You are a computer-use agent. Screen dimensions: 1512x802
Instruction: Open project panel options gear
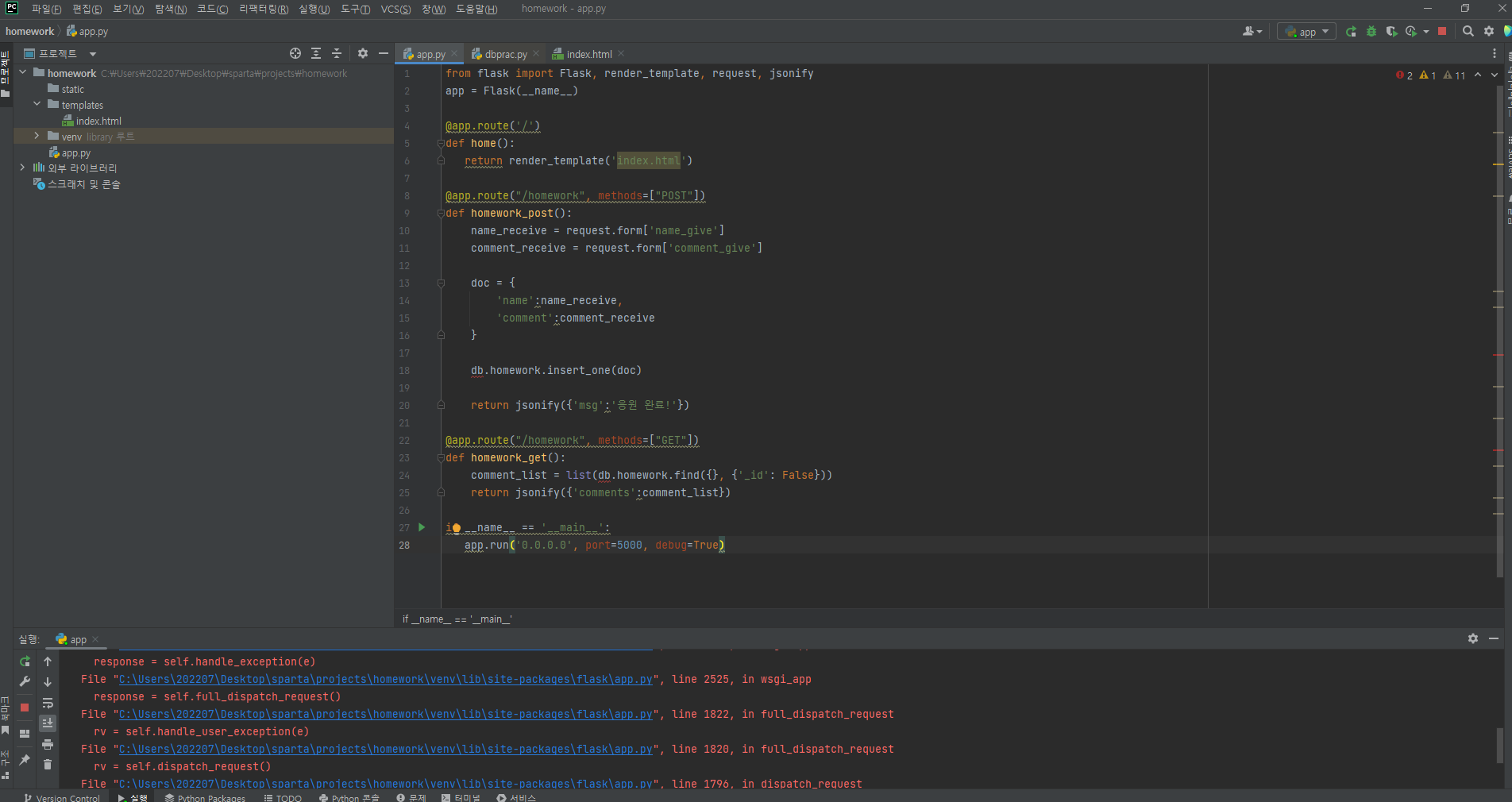pos(363,53)
